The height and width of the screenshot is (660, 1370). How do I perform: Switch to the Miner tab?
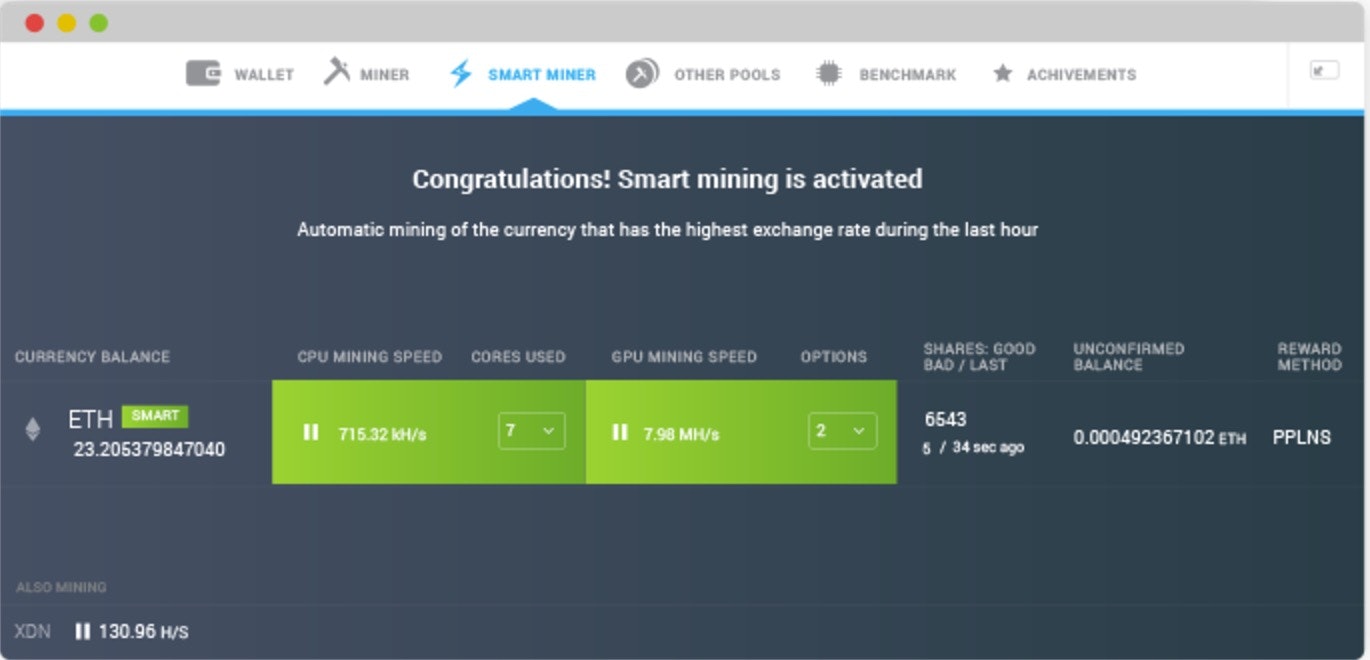(366, 74)
